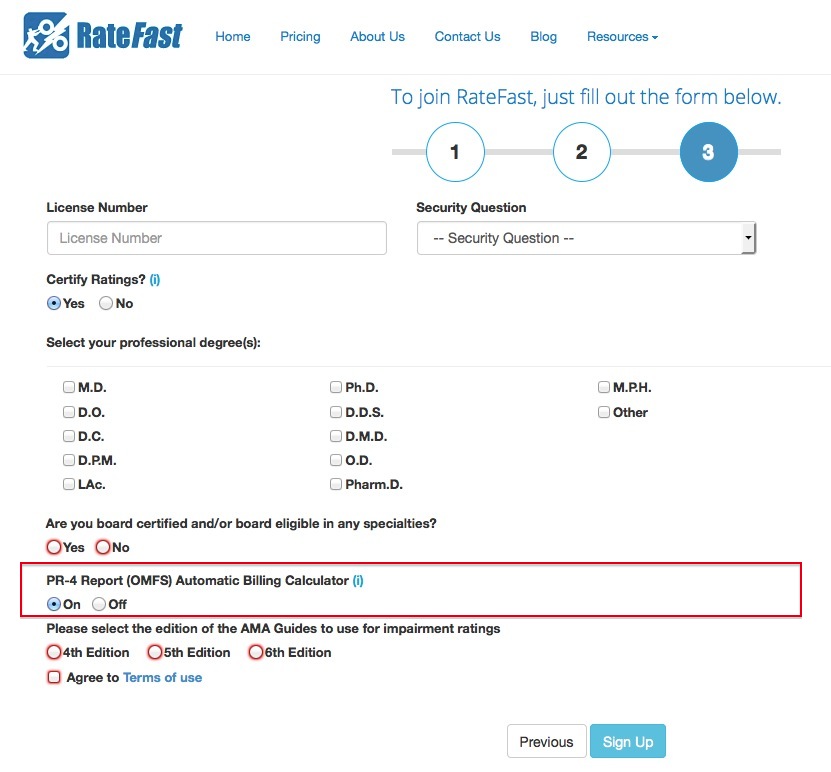Go to step 1 circle
Screen dimensions: 831x772
coord(455,152)
